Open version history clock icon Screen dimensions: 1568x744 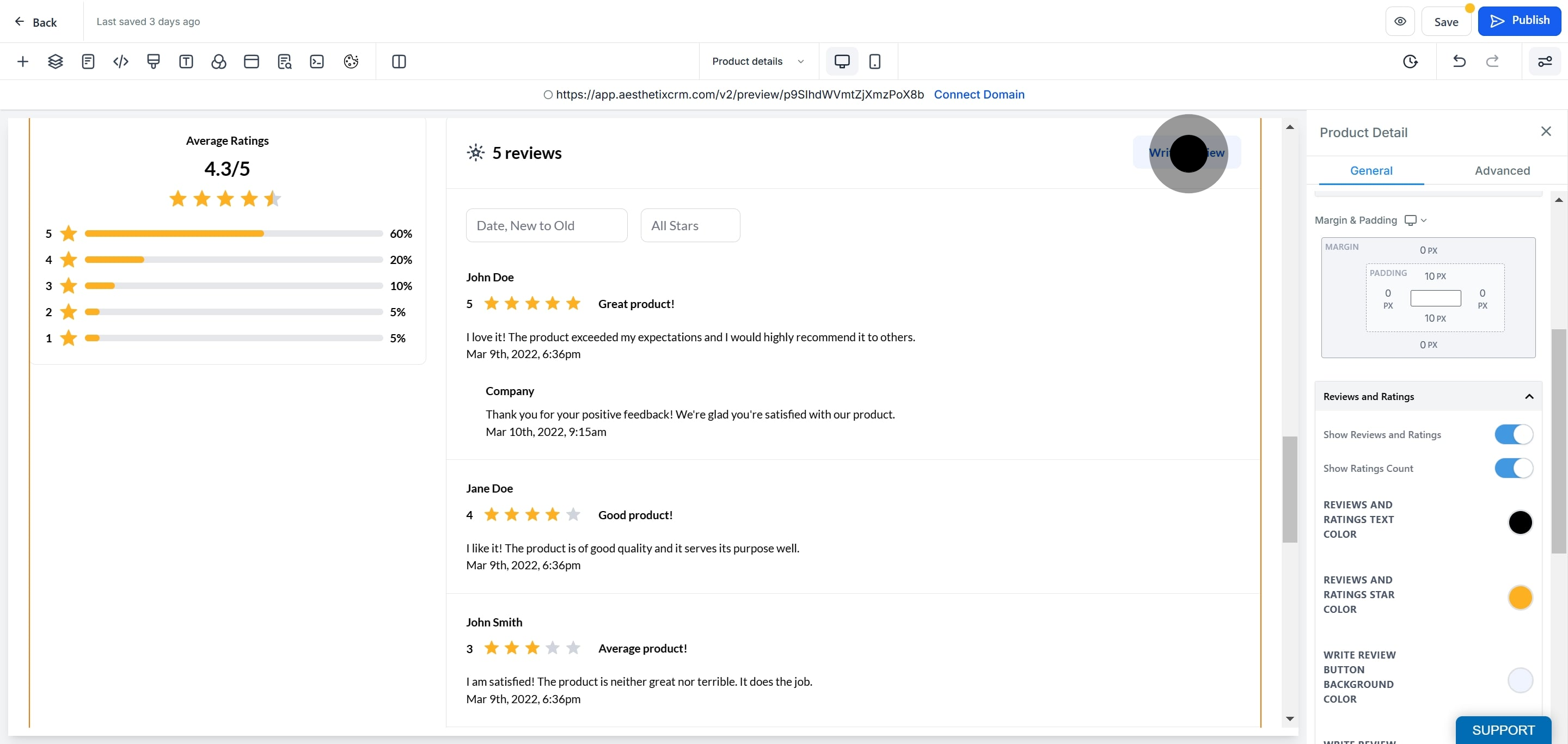tap(1410, 62)
